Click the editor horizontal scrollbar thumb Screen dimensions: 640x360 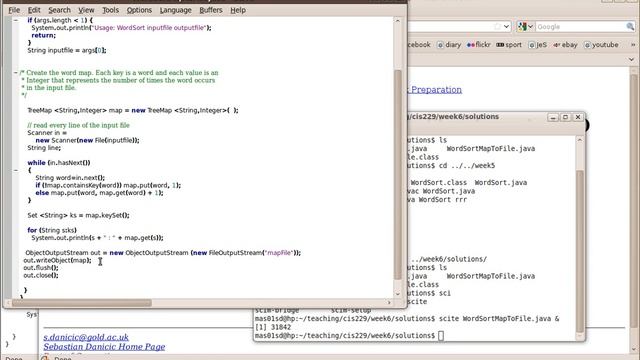point(82,303)
